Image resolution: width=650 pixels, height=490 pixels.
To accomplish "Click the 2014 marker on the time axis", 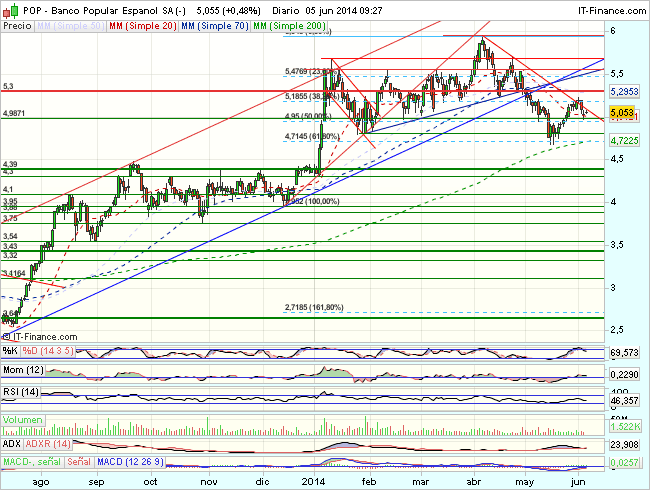I will 316,481.
